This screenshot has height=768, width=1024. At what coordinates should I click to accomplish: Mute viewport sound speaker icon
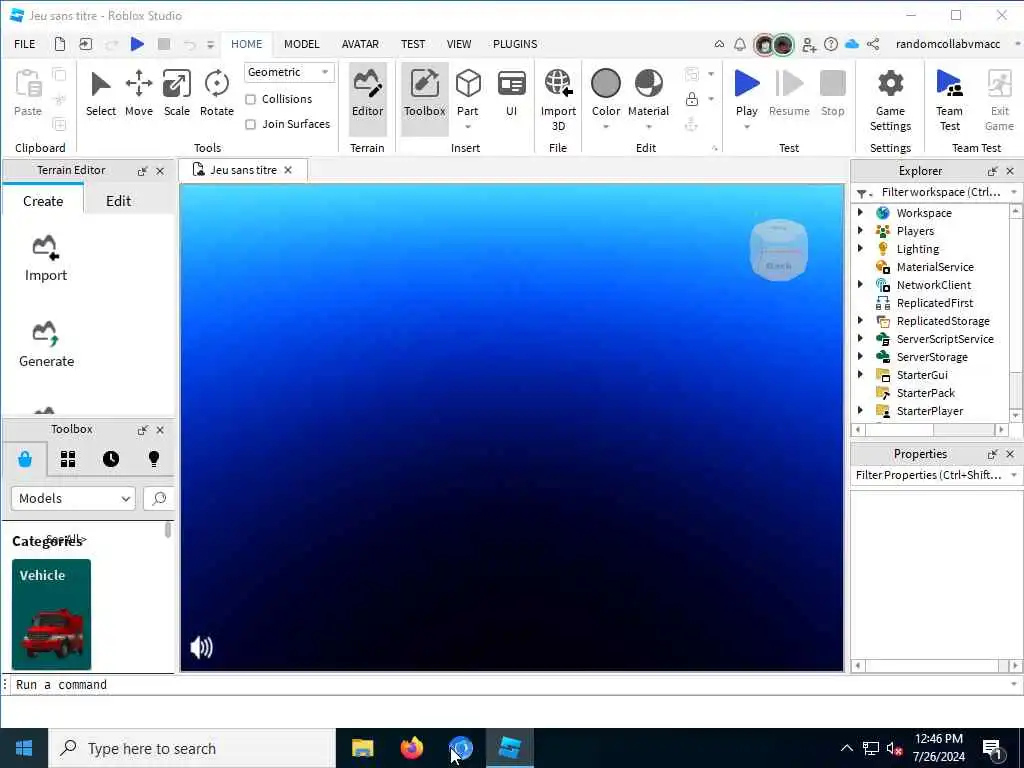[201, 647]
